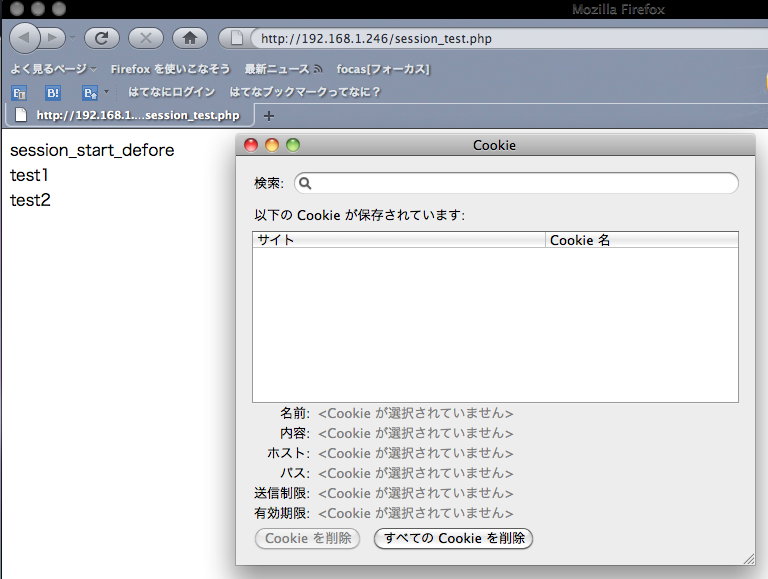Image resolution: width=768 pixels, height=579 pixels.
Task: Click the Hatena B! bookmark icon
Action: tap(53, 93)
